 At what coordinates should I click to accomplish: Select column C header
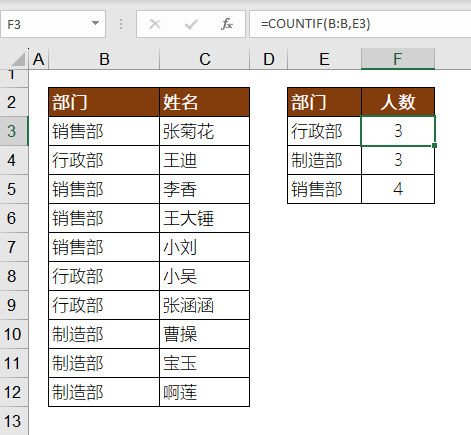click(205, 59)
